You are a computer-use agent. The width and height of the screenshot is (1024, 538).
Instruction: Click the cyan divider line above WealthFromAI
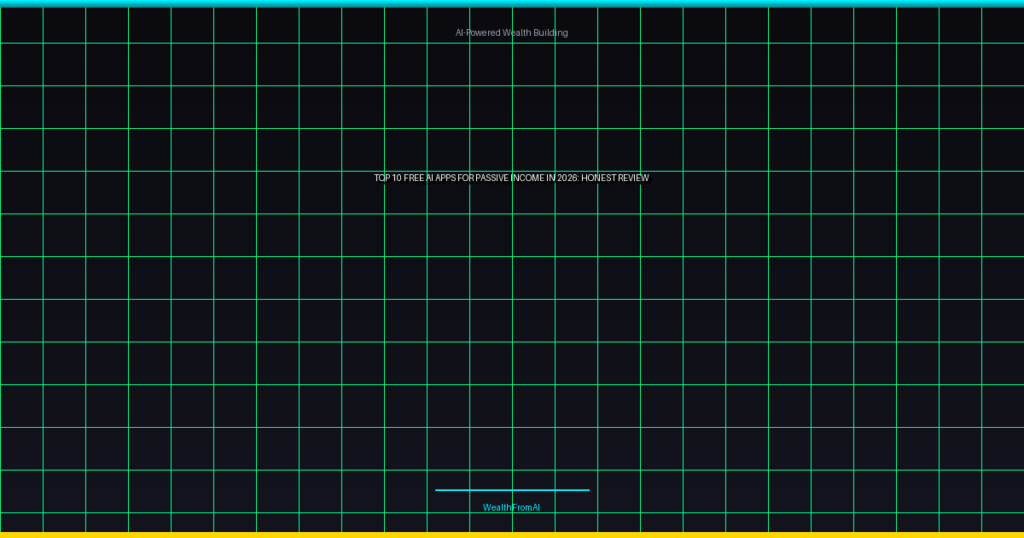point(512,490)
